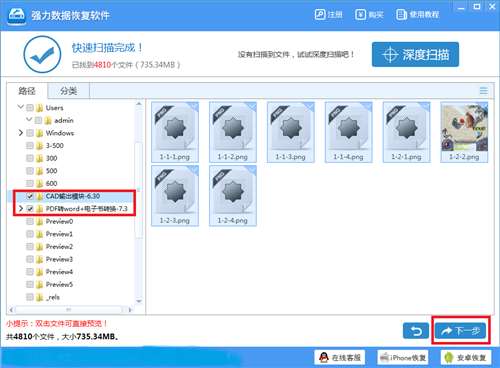Screen dimensions: 500x368
Task: Start the 深度扫描 deep scan
Action: coord(415,55)
